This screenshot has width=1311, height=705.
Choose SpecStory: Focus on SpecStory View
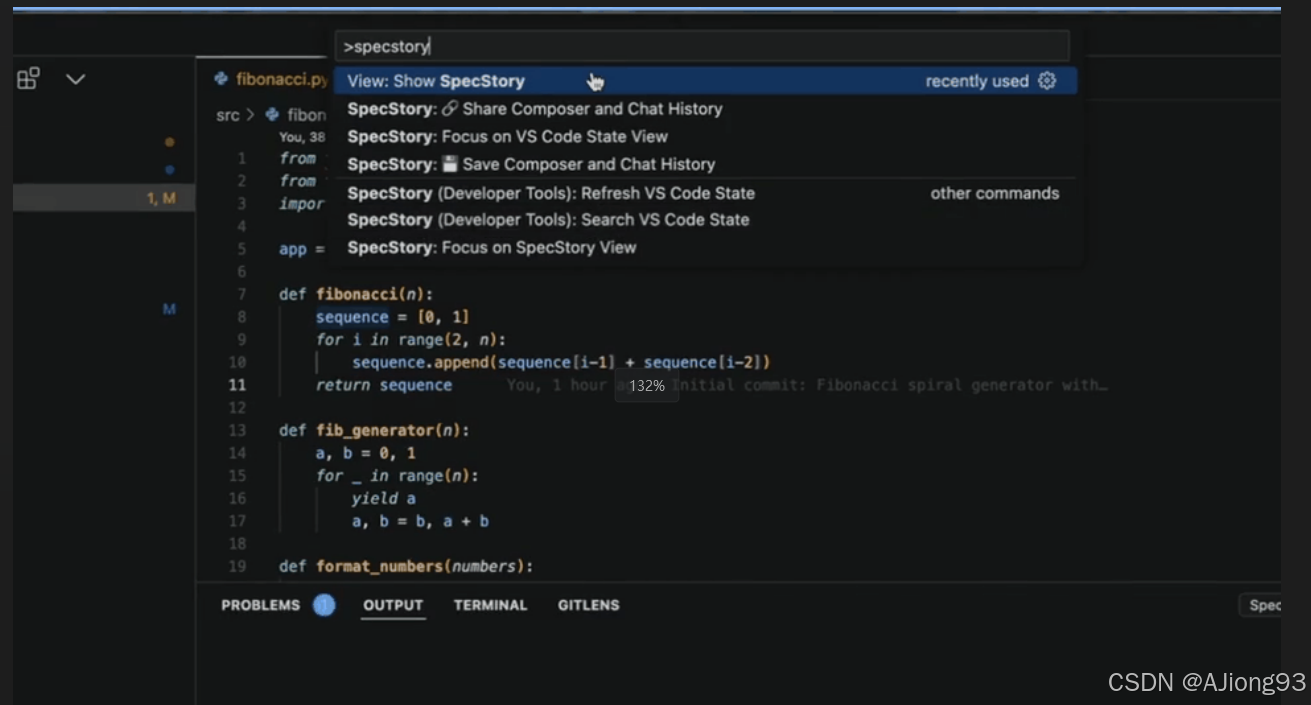705,248
